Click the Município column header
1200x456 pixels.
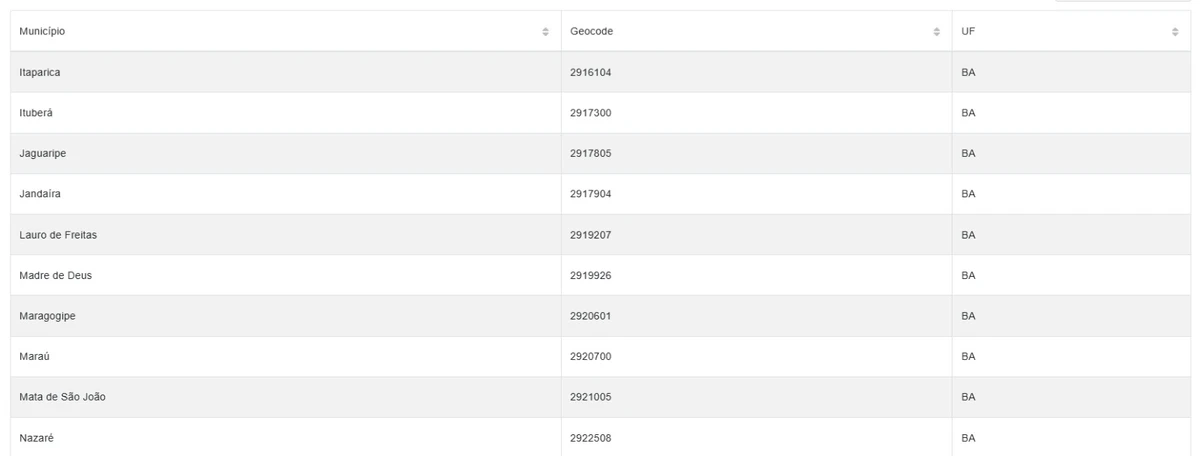tap(286, 31)
